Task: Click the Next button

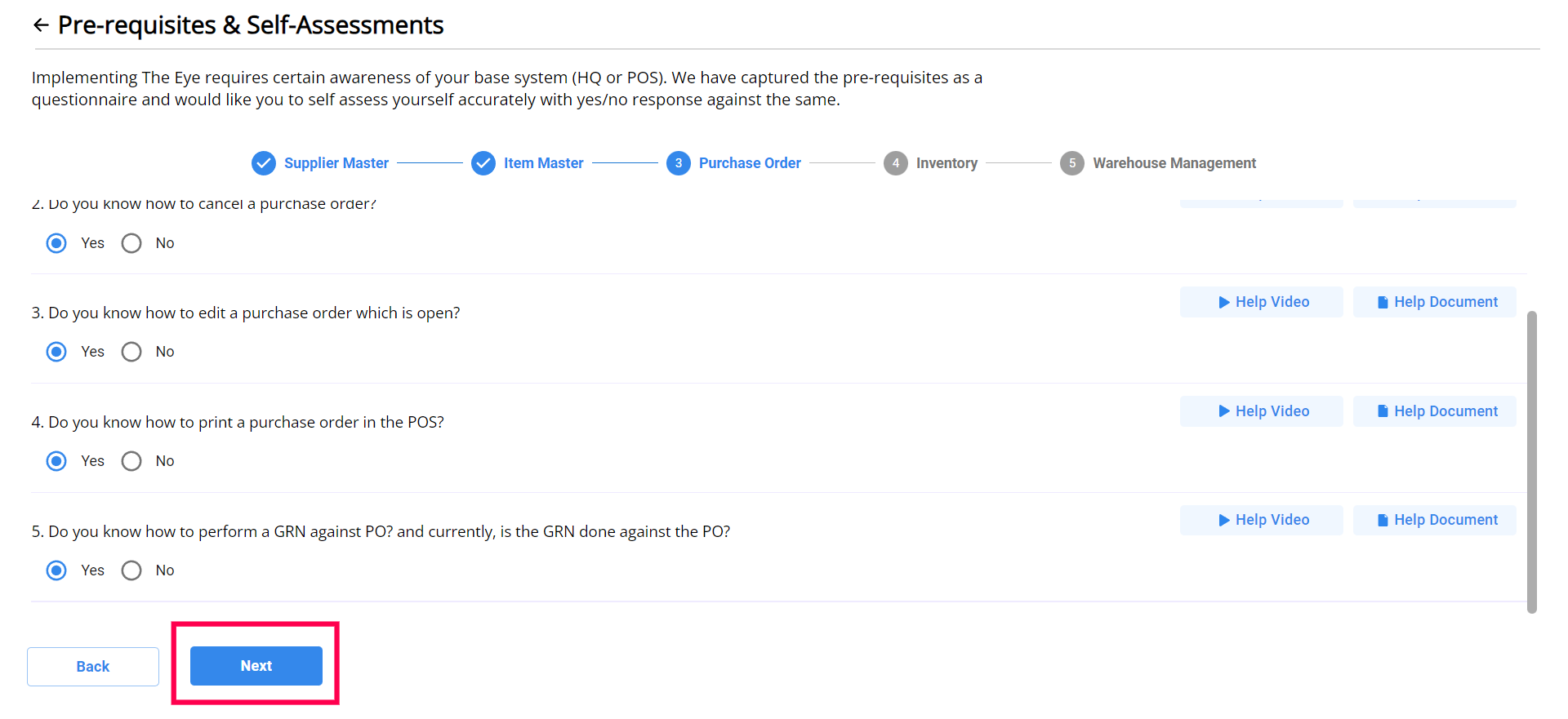Action: tap(256, 666)
